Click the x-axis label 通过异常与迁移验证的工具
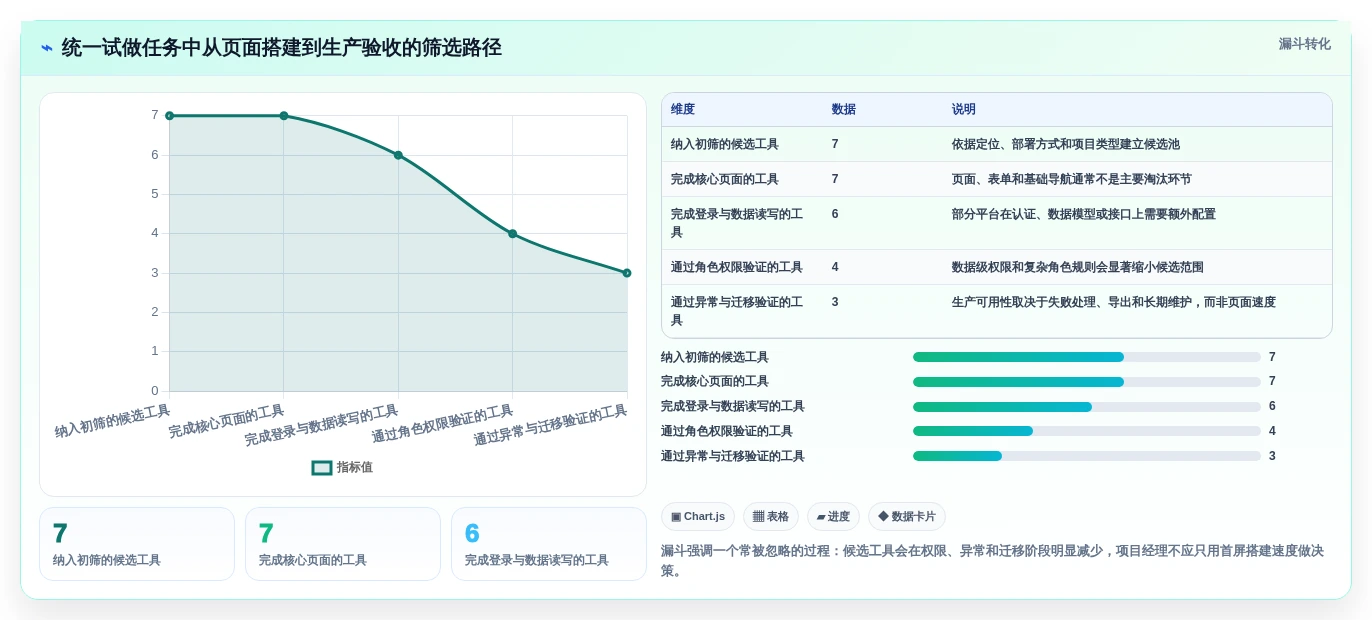Screen dimensions: 1372x620 (x=550, y=425)
